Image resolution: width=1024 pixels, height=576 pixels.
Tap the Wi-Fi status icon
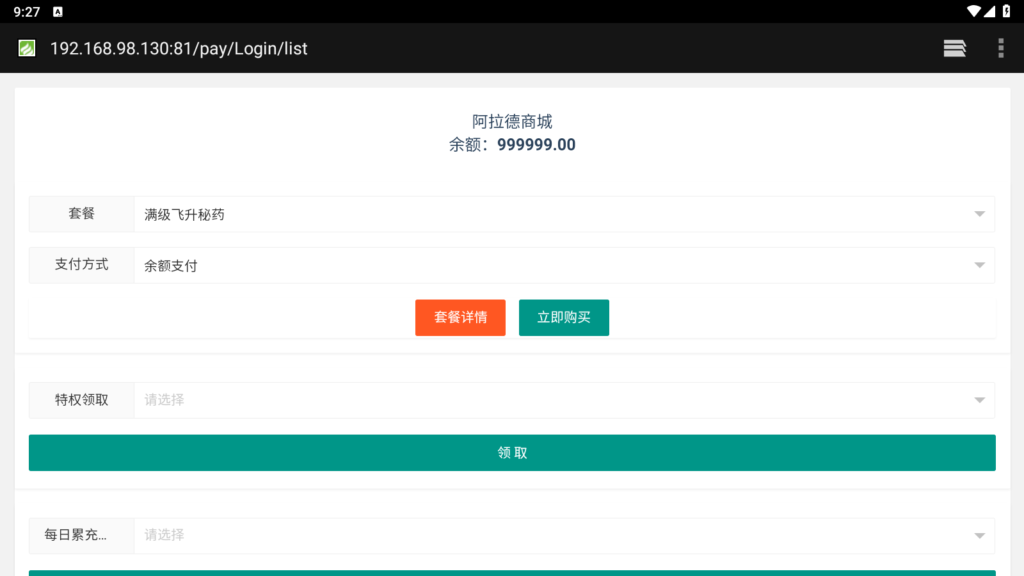point(975,10)
